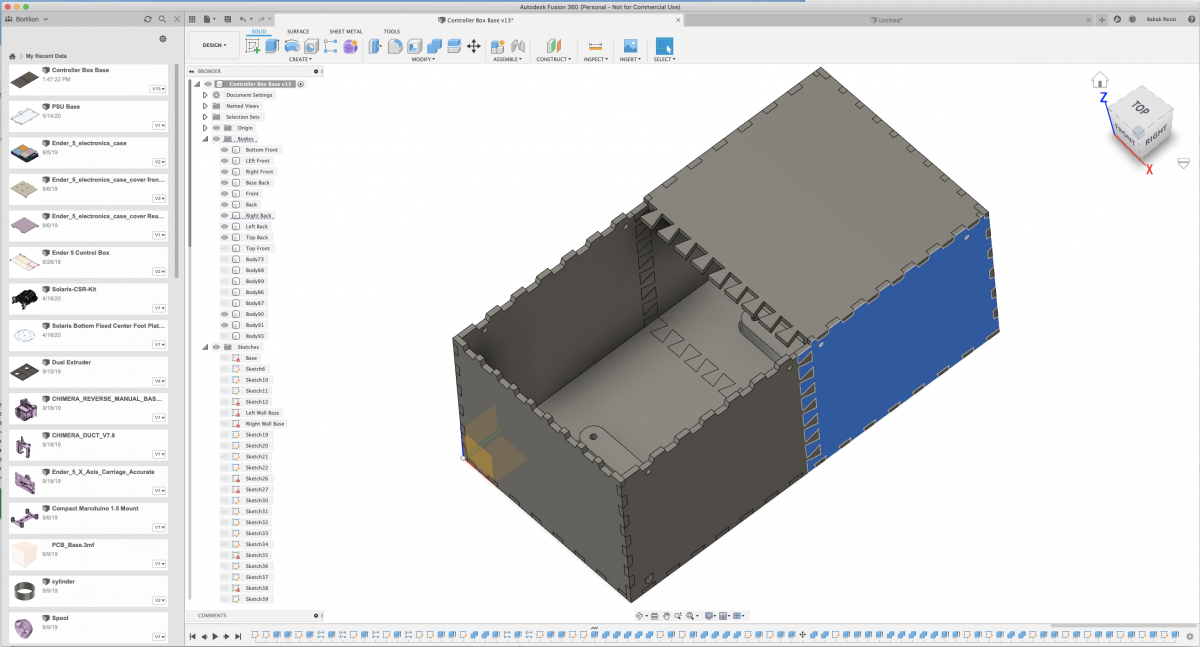This screenshot has height=647, width=1200.
Task: Click the Insert image icon
Action: (630, 46)
